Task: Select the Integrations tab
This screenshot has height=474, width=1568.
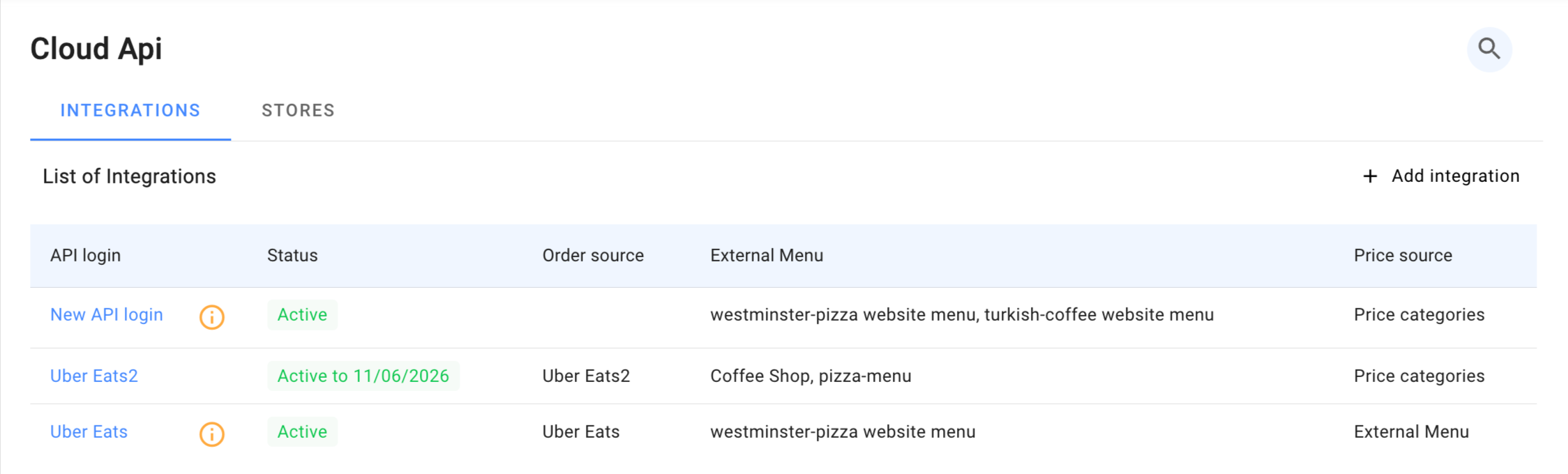Action: point(130,111)
